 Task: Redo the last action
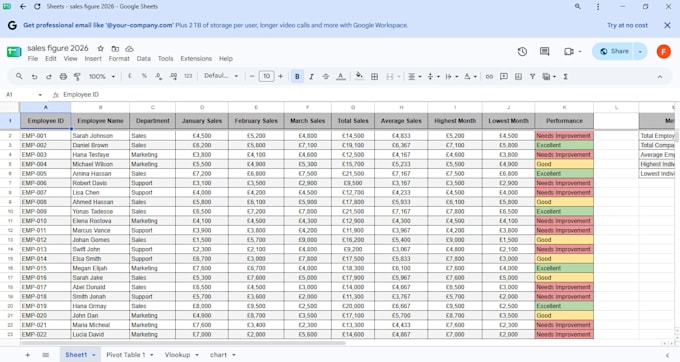tap(49, 76)
